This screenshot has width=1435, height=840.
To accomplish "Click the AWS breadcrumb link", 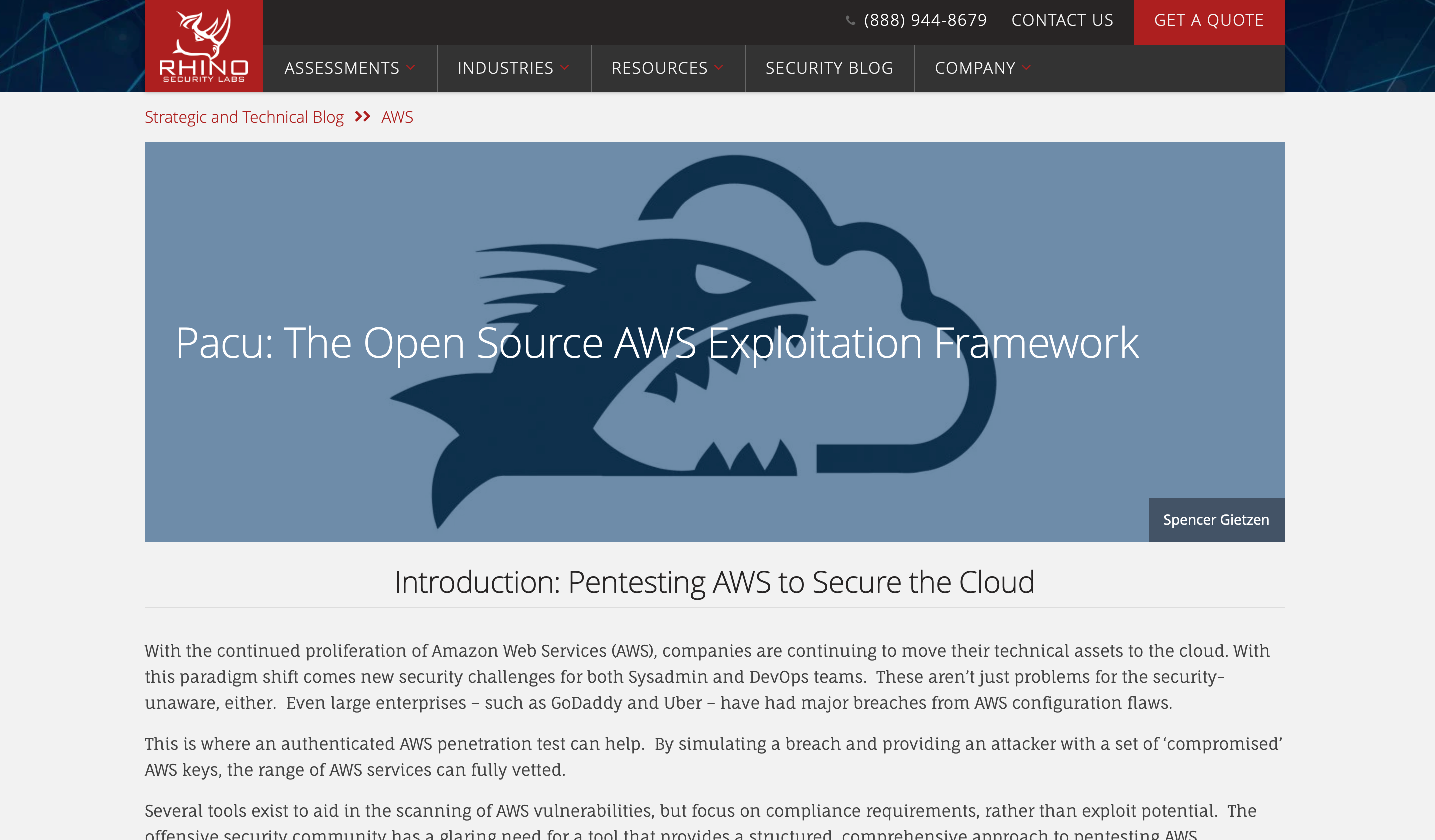I will tap(396, 117).
